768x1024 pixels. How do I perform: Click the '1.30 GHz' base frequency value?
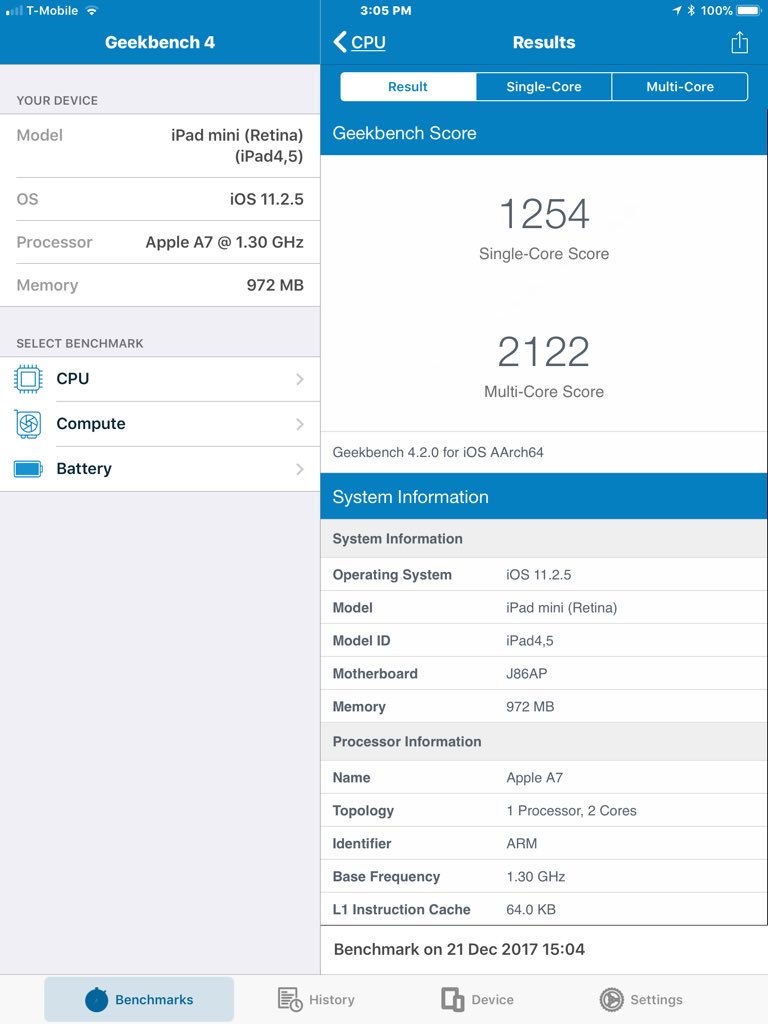coord(536,876)
